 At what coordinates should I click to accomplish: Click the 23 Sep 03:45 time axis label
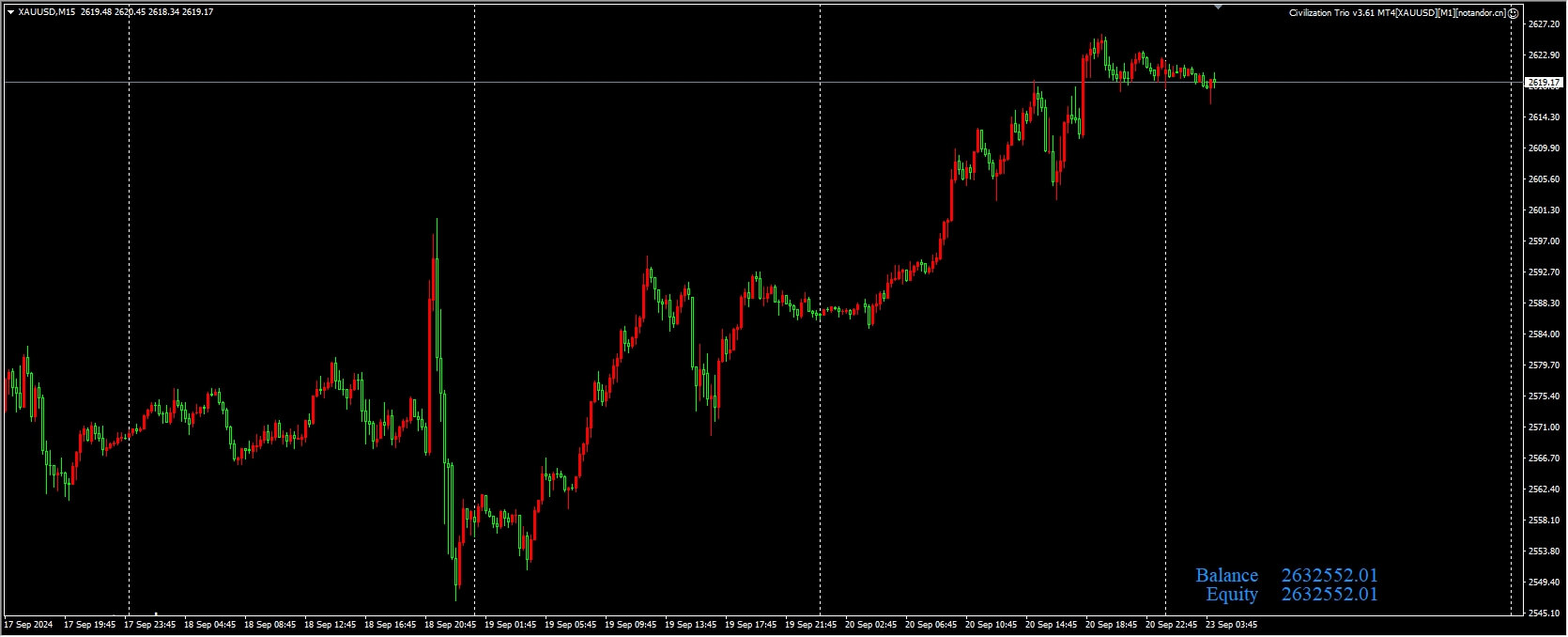(x=1232, y=624)
